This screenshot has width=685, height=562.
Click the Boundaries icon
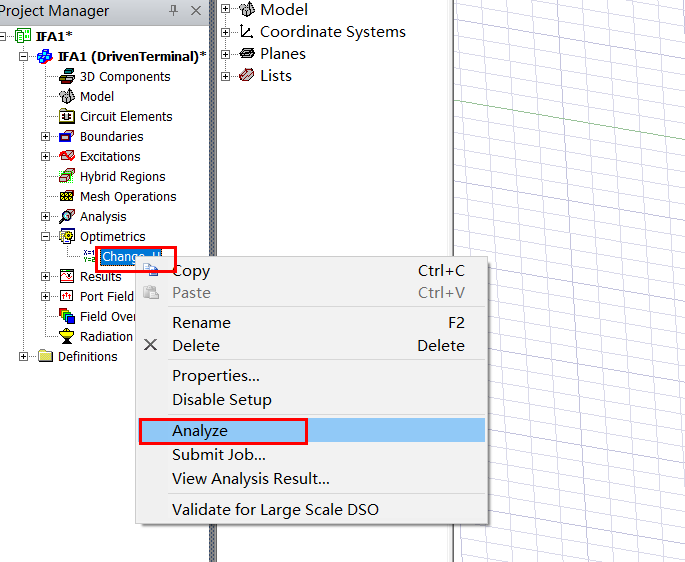(67, 136)
